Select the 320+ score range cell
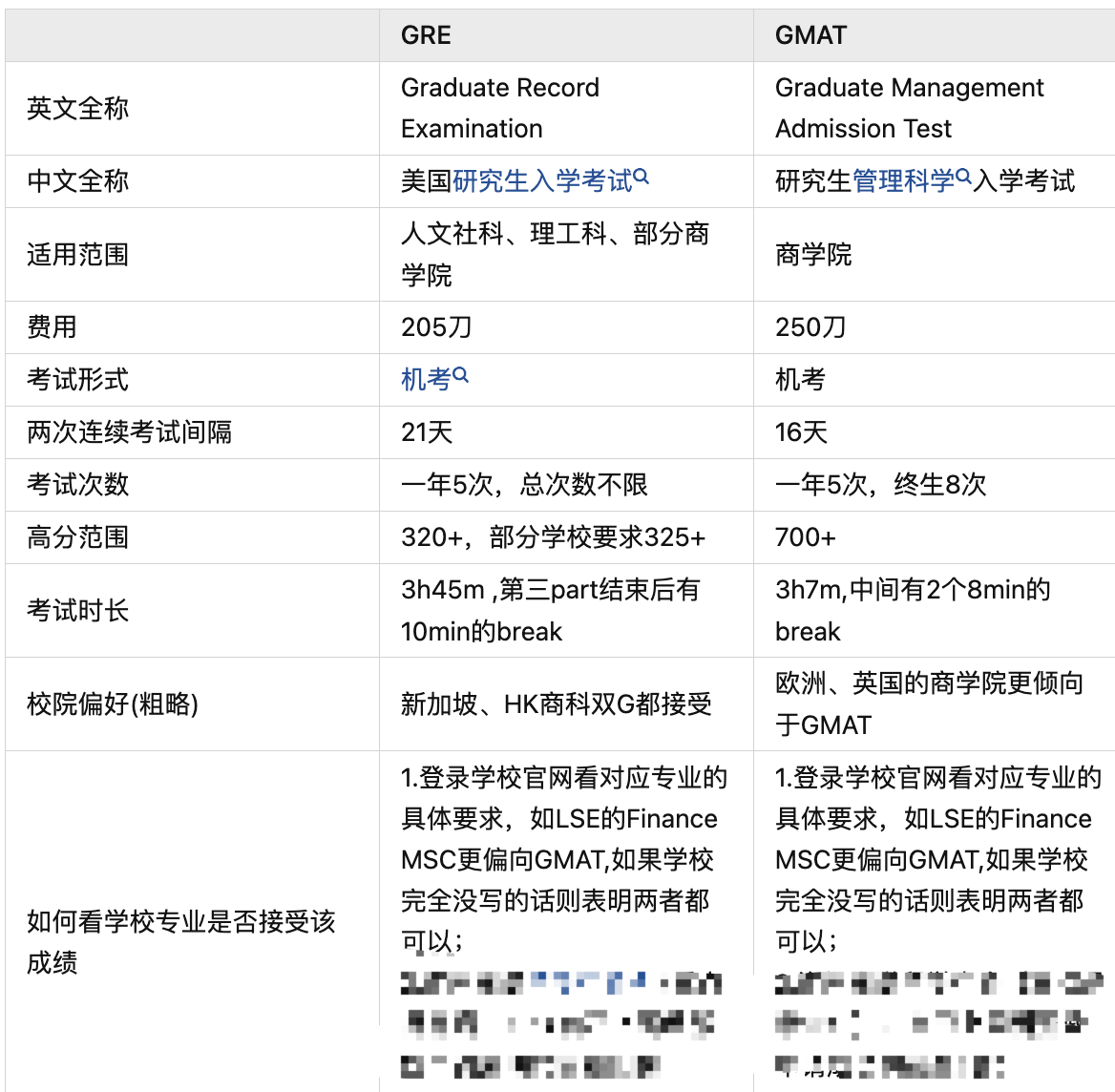Image resolution: width=1115 pixels, height=1092 pixels. (x=553, y=537)
